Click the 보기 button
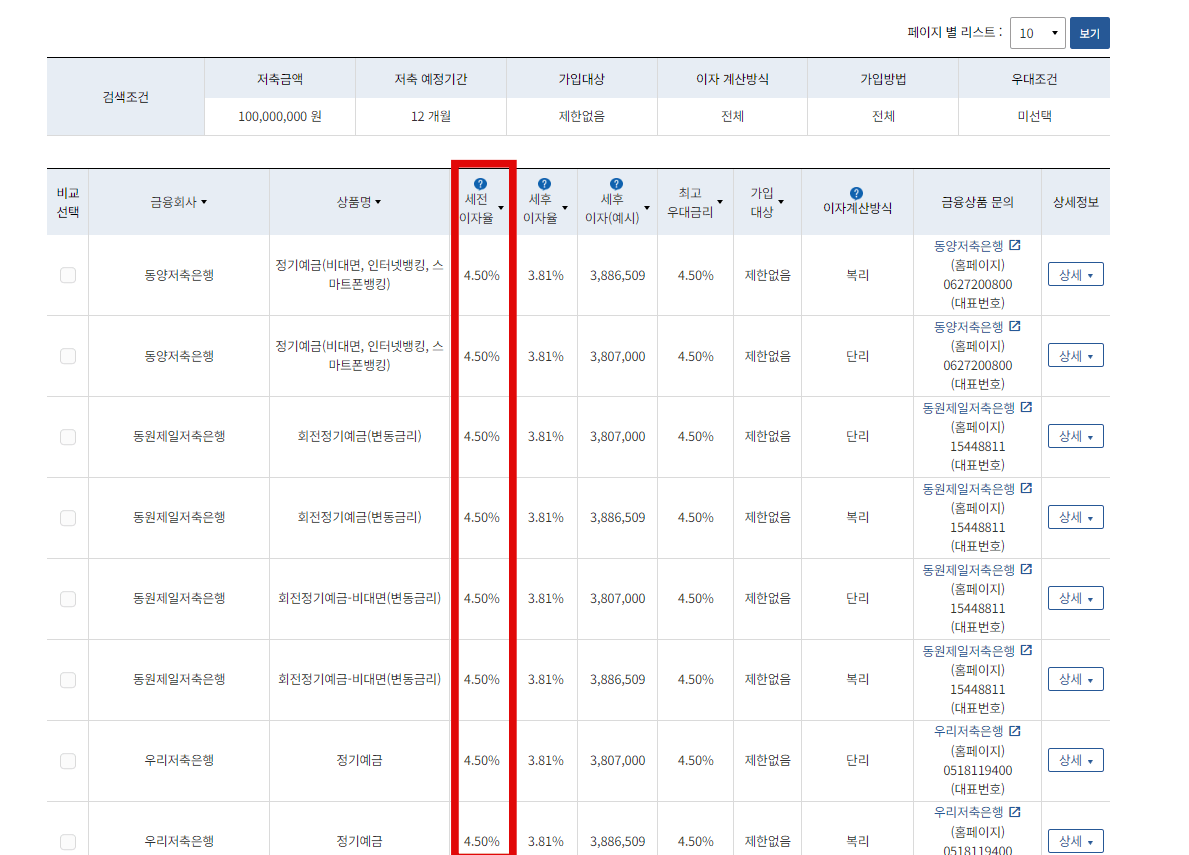This screenshot has height=855, width=1189. (1090, 33)
